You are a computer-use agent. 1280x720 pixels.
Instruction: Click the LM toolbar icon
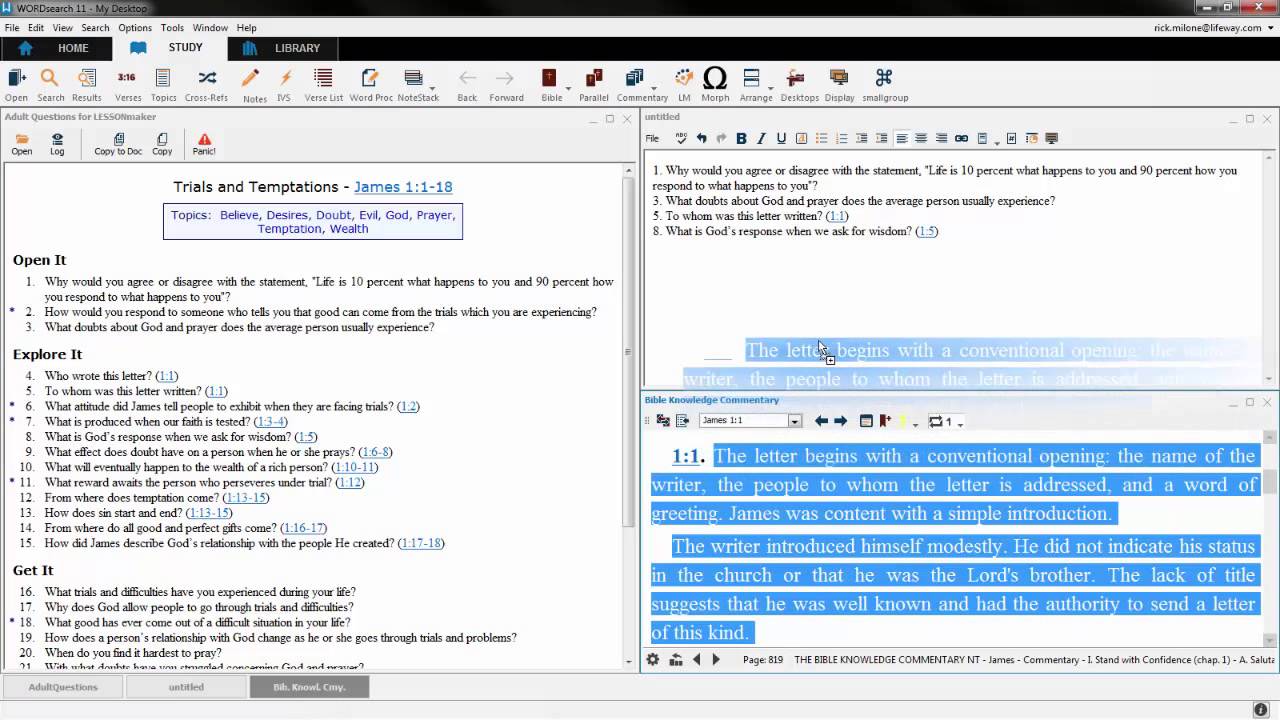tap(684, 85)
